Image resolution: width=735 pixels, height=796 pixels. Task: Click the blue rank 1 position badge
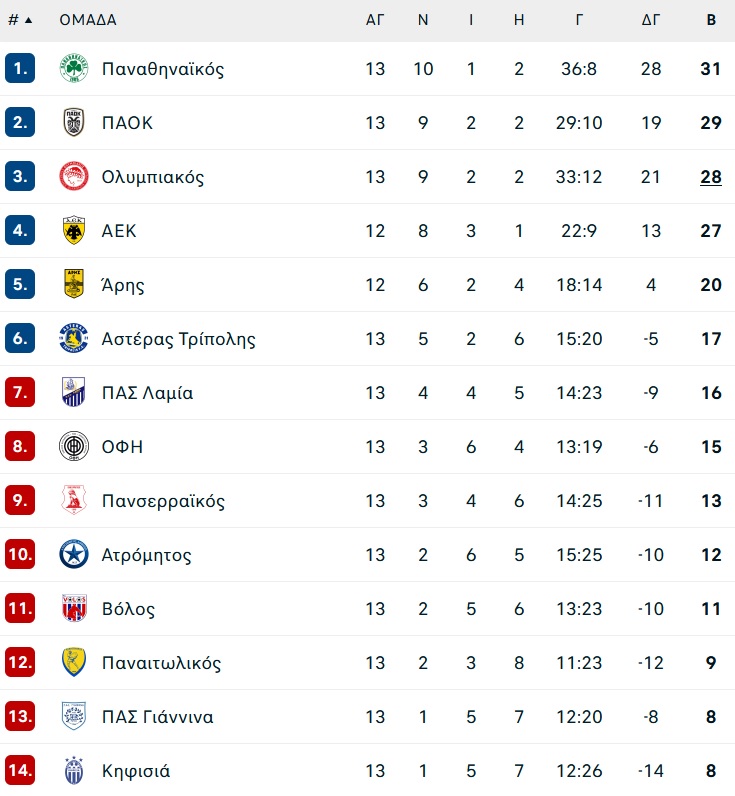click(20, 68)
